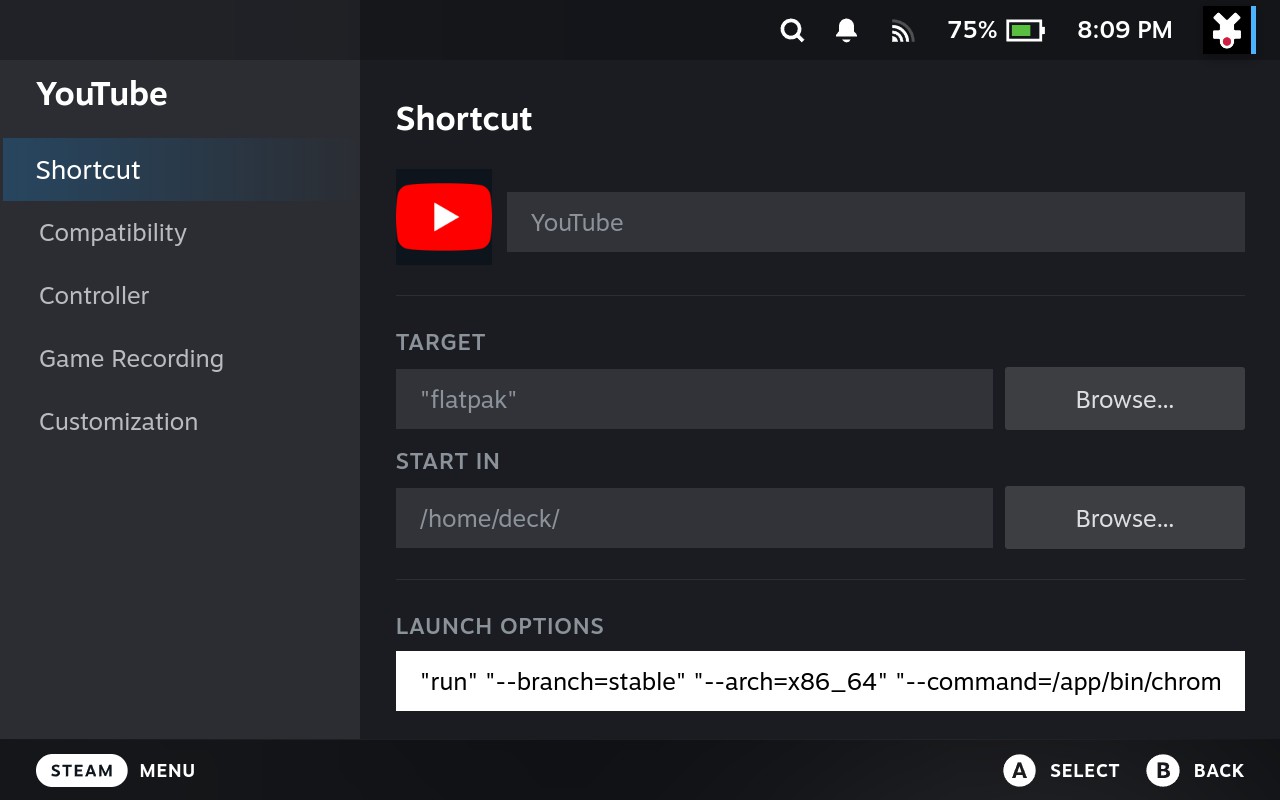Switch to the Compatibility tab
Image resolution: width=1280 pixels, height=800 pixels.
click(180, 233)
